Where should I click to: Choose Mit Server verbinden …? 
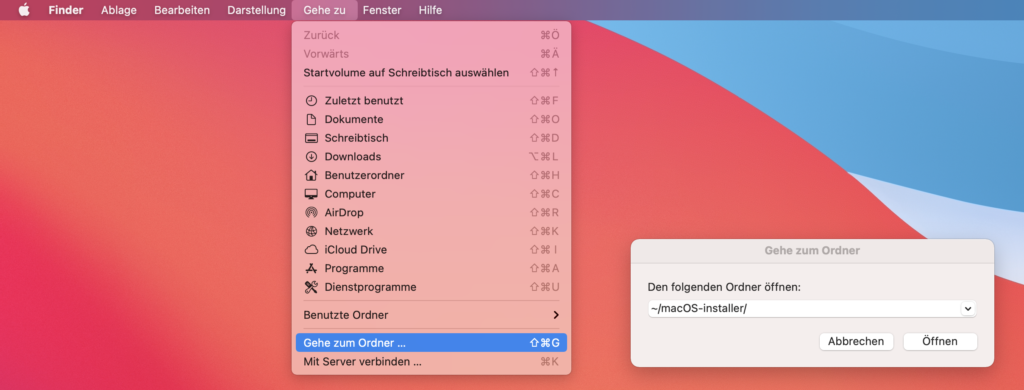[x=431, y=361]
